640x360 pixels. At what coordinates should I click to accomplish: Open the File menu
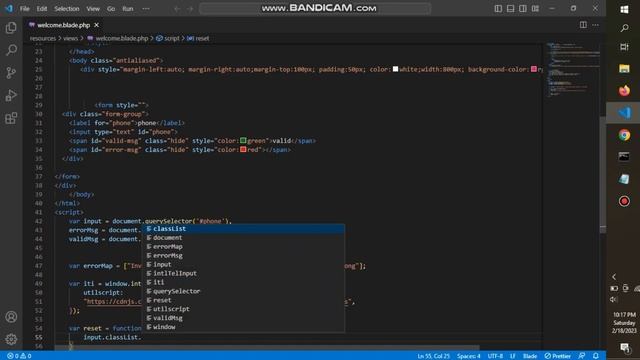(x=24, y=9)
